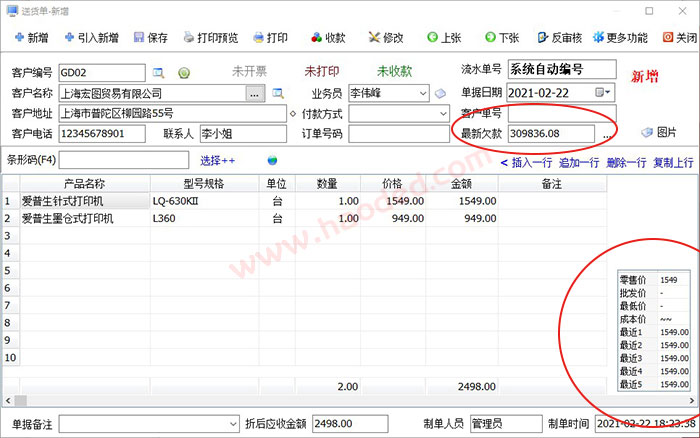This screenshot has height=438, width=700.
Task: Click the 联系人 input field
Action: (243, 134)
